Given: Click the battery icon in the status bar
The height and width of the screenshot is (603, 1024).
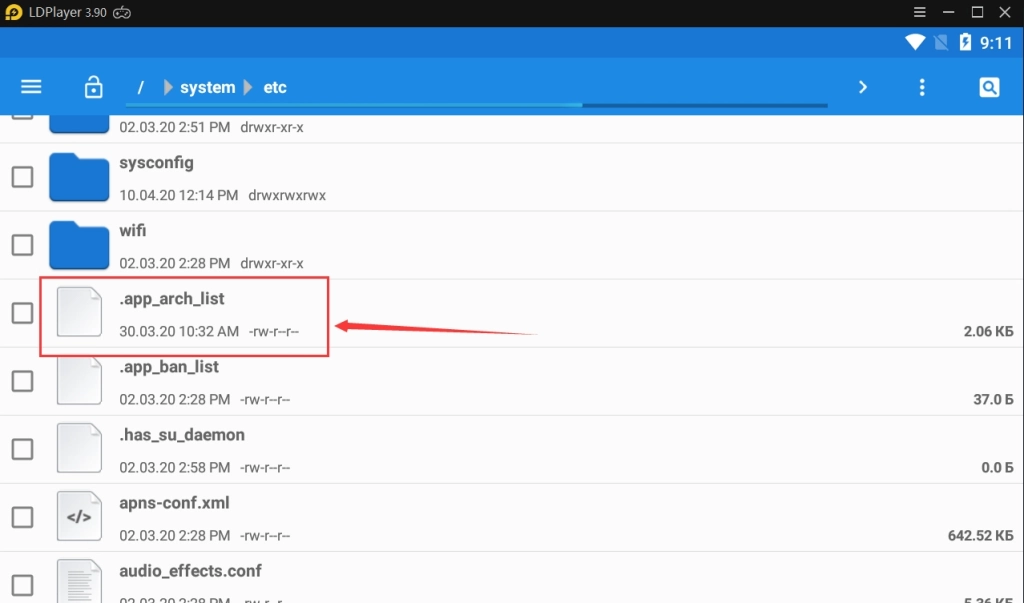Looking at the screenshot, I should 964,41.
